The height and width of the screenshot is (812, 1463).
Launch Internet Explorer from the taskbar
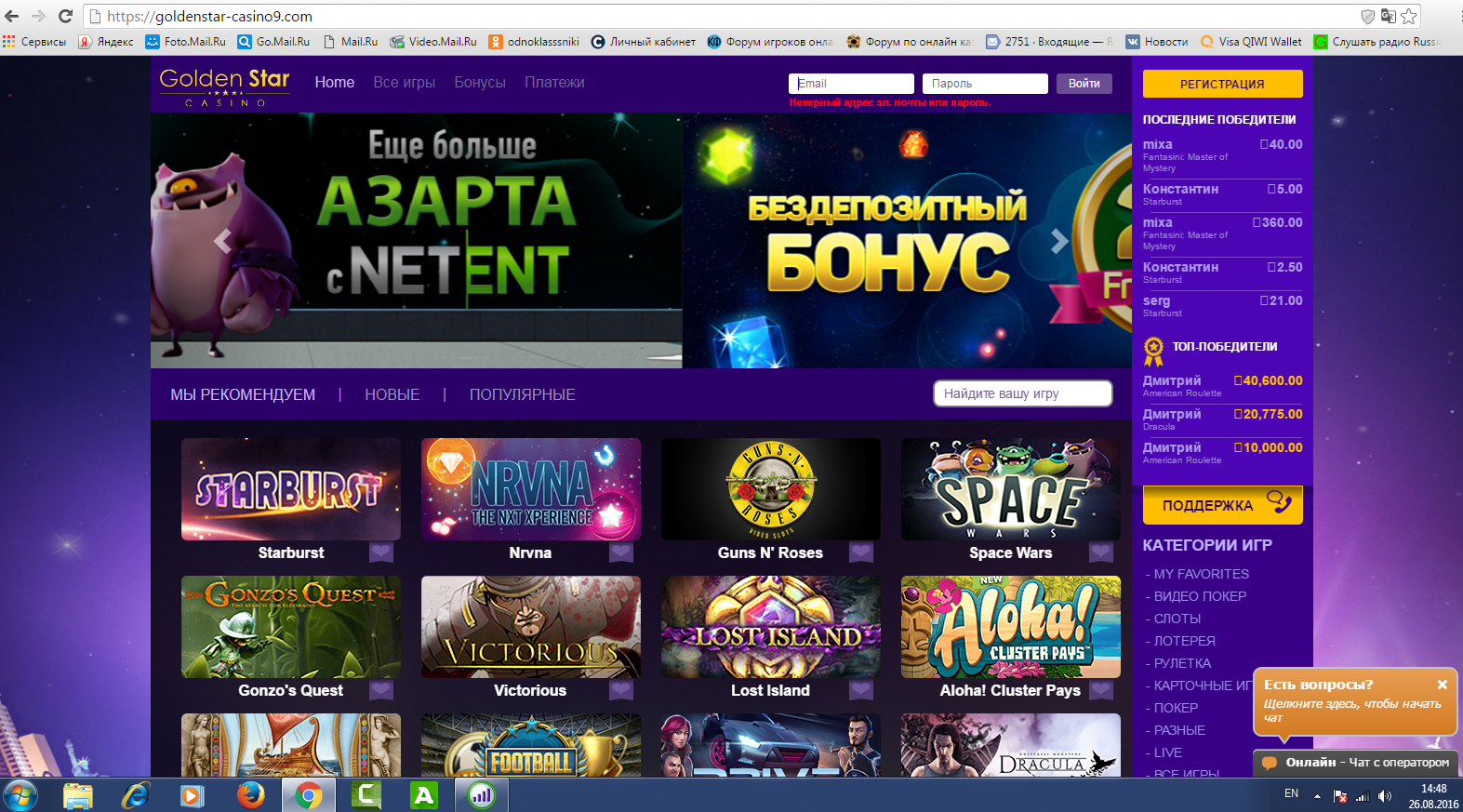(x=136, y=795)
